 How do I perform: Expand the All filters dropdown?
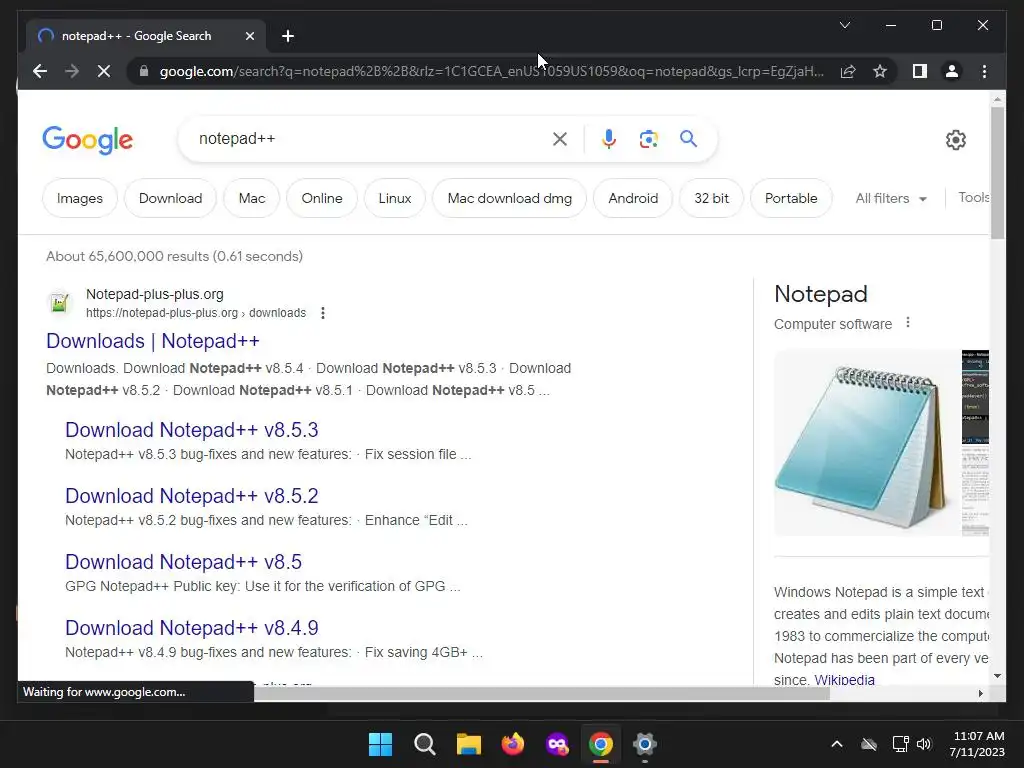tap(891, 198)
